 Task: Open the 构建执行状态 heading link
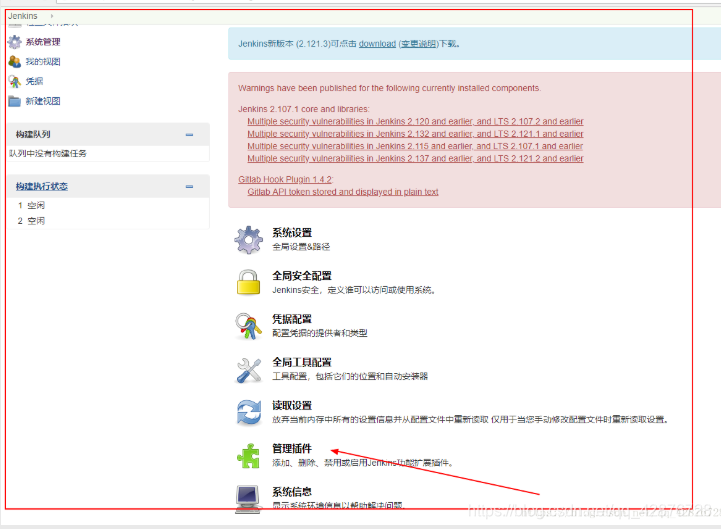pyautogui.click(x=41, y=186)
